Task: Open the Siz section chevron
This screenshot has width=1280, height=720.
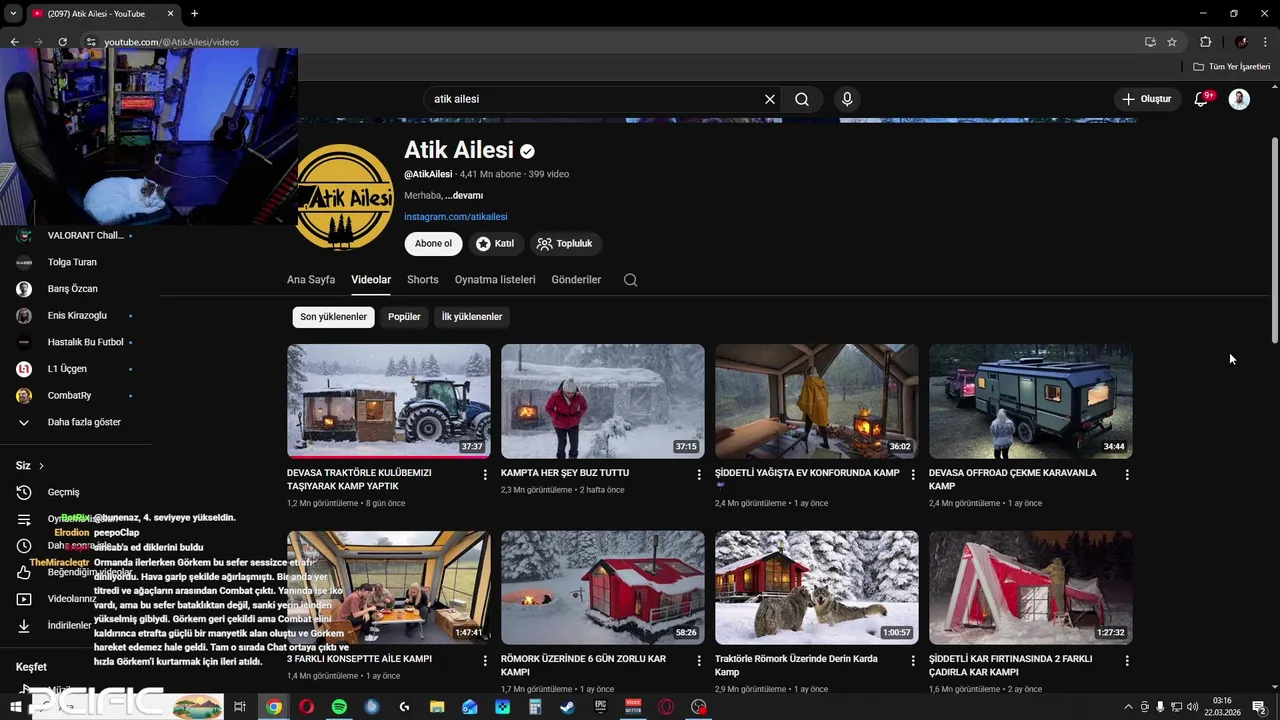Action: click(x=41, y=466)
